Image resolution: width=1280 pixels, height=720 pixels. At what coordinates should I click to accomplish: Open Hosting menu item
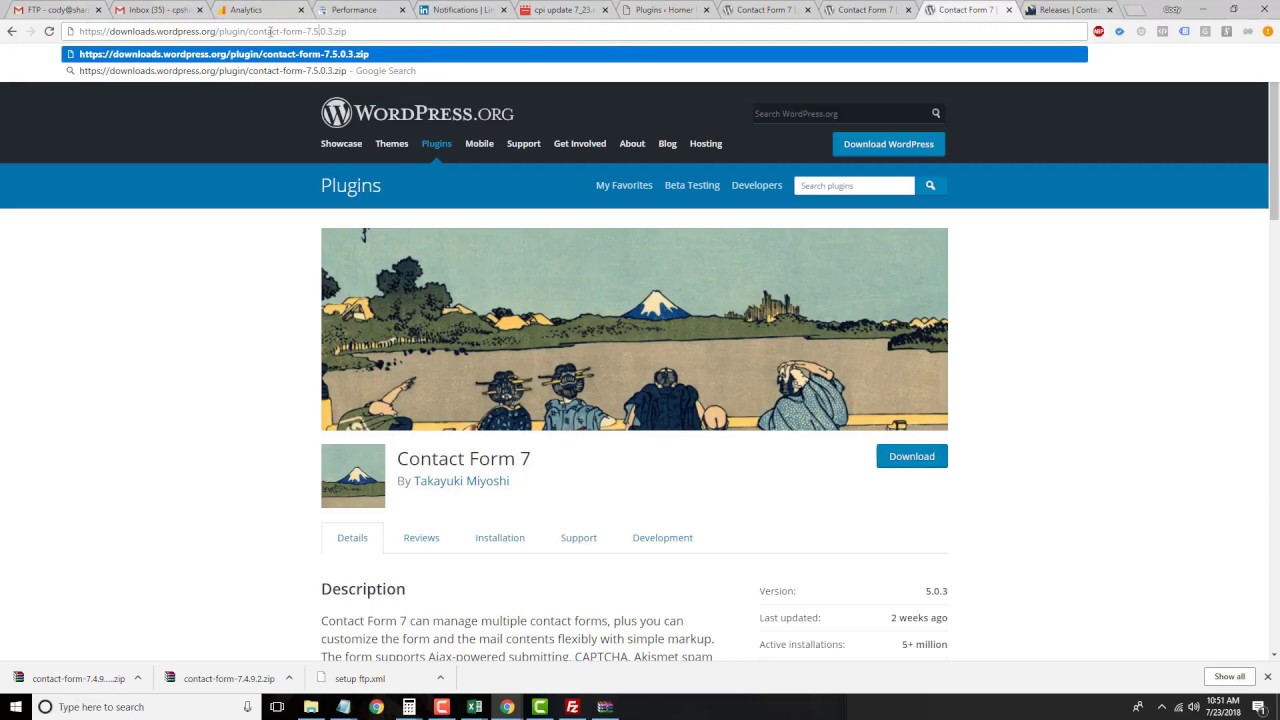(x=705, y=143)
